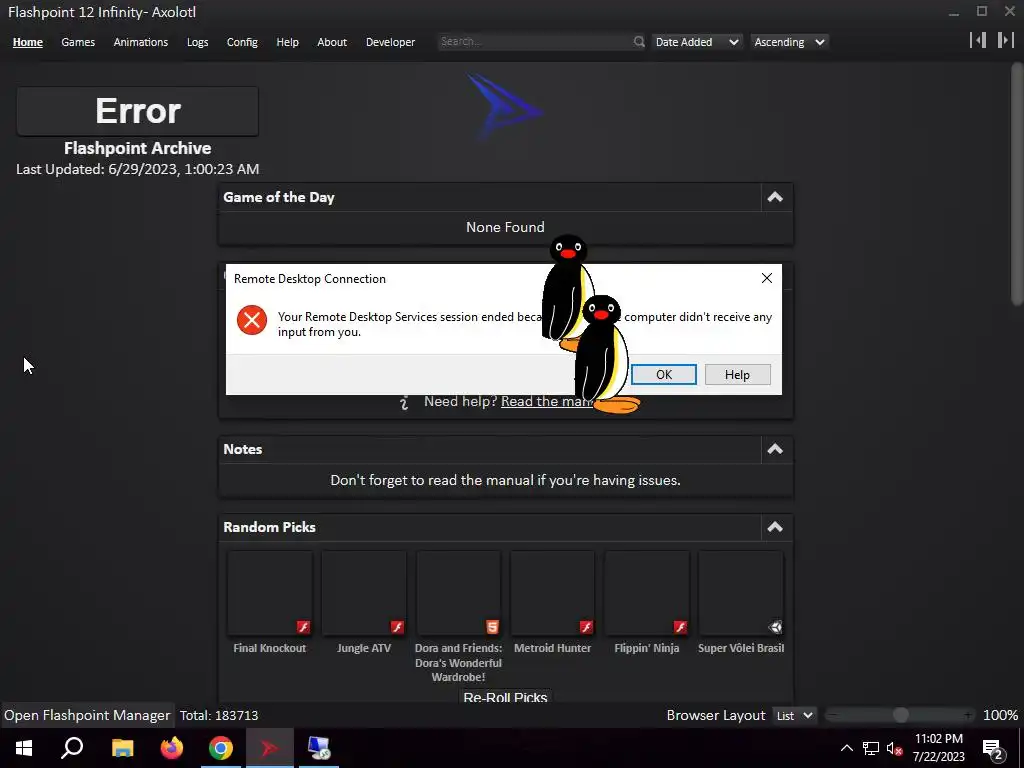Viewport: 1024px width, 768px height.
Task: Open the Config tab
Action: (242, 42)
